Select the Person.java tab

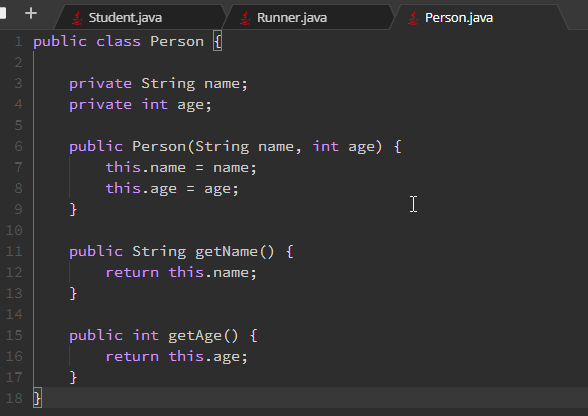point(477,18)
